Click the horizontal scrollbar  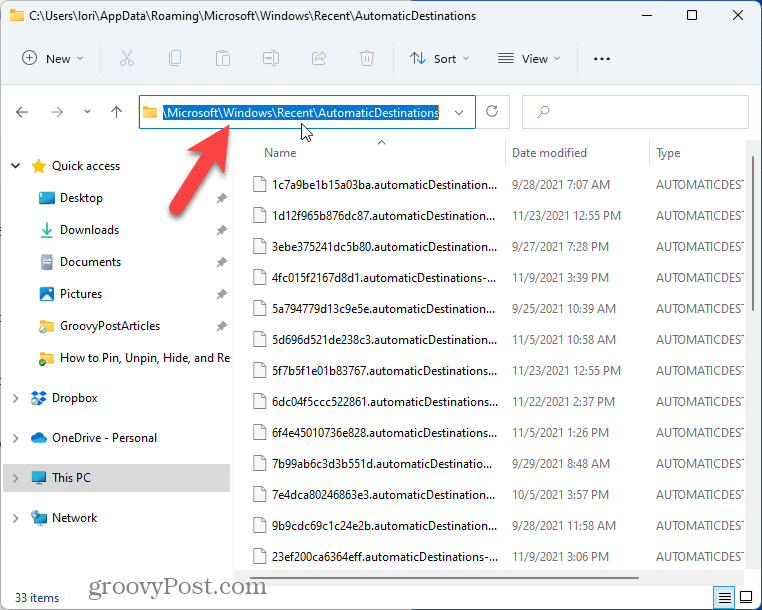[444, 578]
